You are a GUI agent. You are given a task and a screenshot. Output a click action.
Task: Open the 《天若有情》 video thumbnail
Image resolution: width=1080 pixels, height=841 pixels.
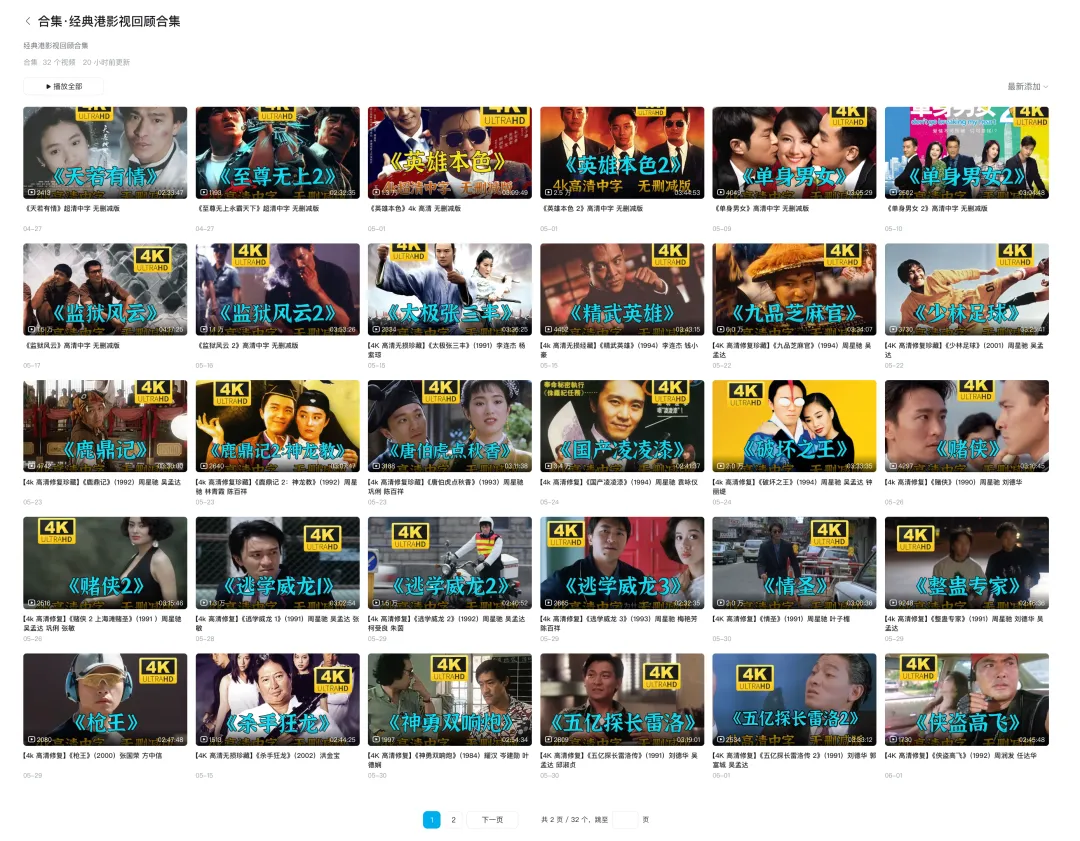coord(105,153)
